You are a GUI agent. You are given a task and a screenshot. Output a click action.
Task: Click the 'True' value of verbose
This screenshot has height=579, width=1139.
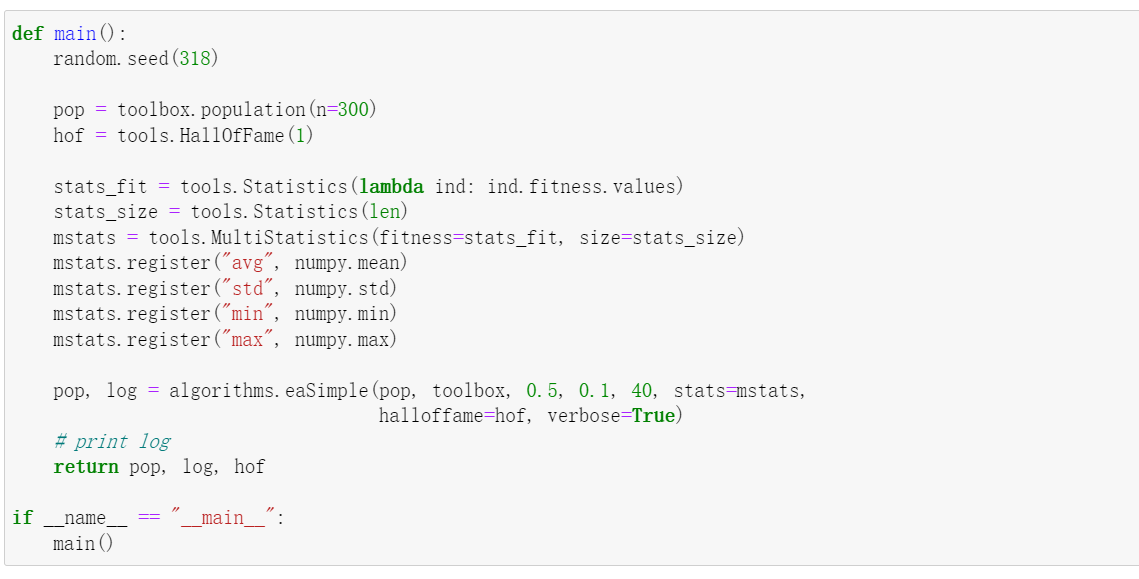(653, 416)
